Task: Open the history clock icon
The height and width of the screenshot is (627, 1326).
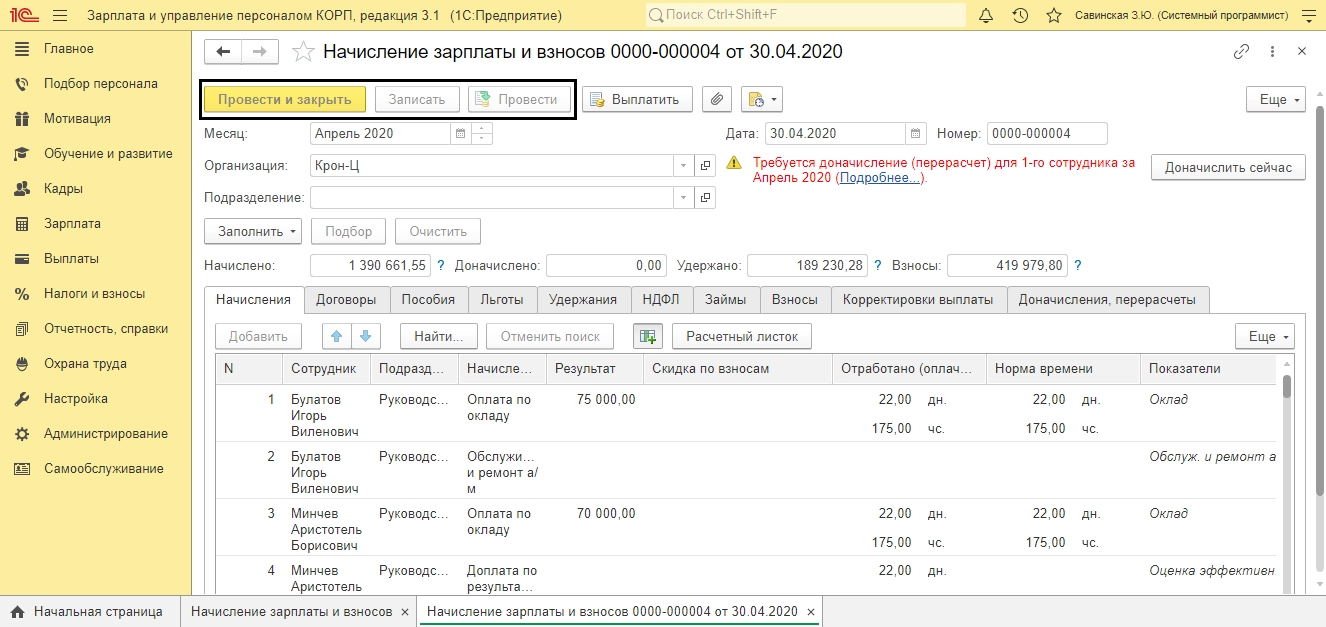Action: (1020, 16)
